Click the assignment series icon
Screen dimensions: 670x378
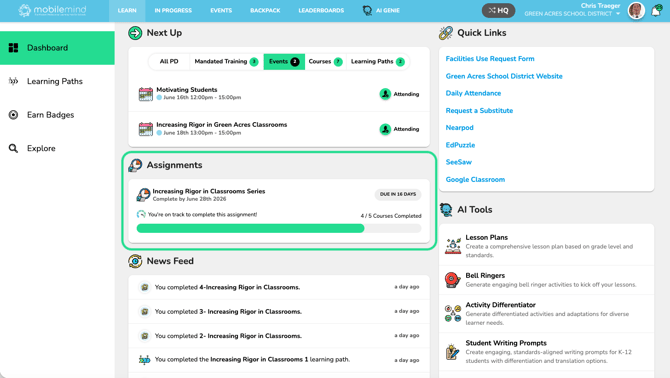pos(143,195)
